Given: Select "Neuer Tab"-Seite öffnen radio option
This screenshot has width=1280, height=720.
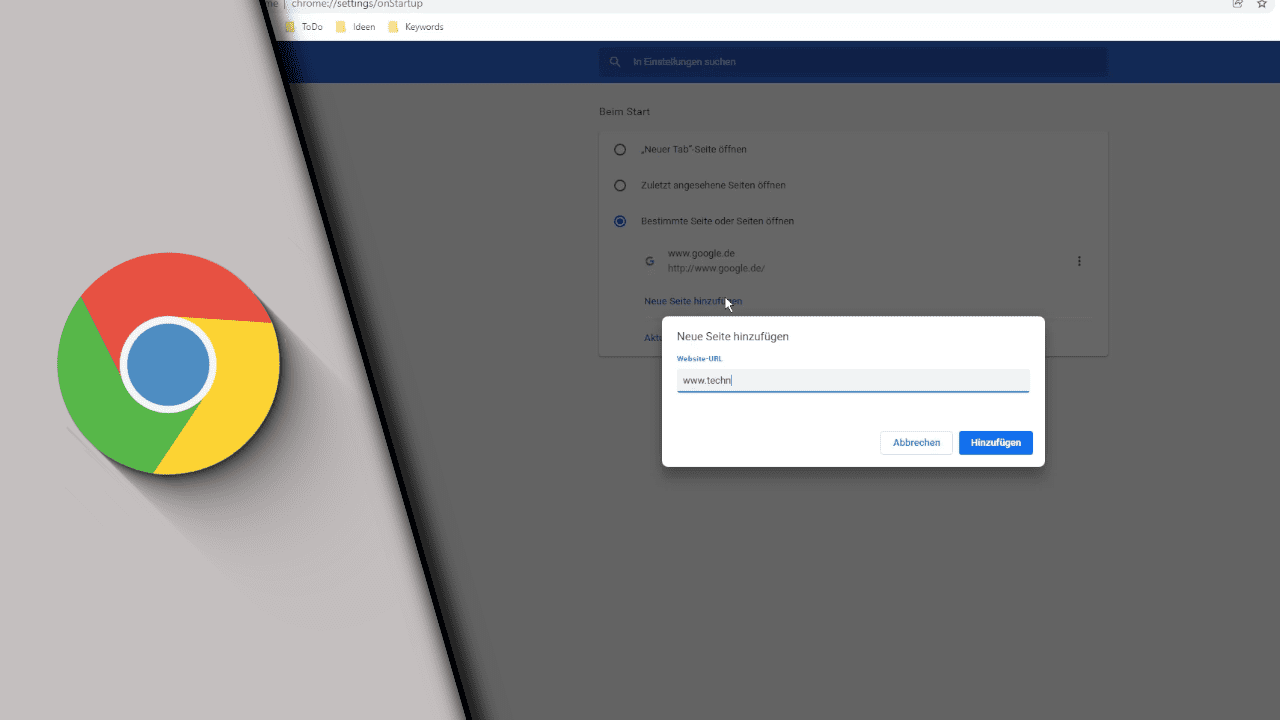Looking at the screenshot, I should coord(620,149).
